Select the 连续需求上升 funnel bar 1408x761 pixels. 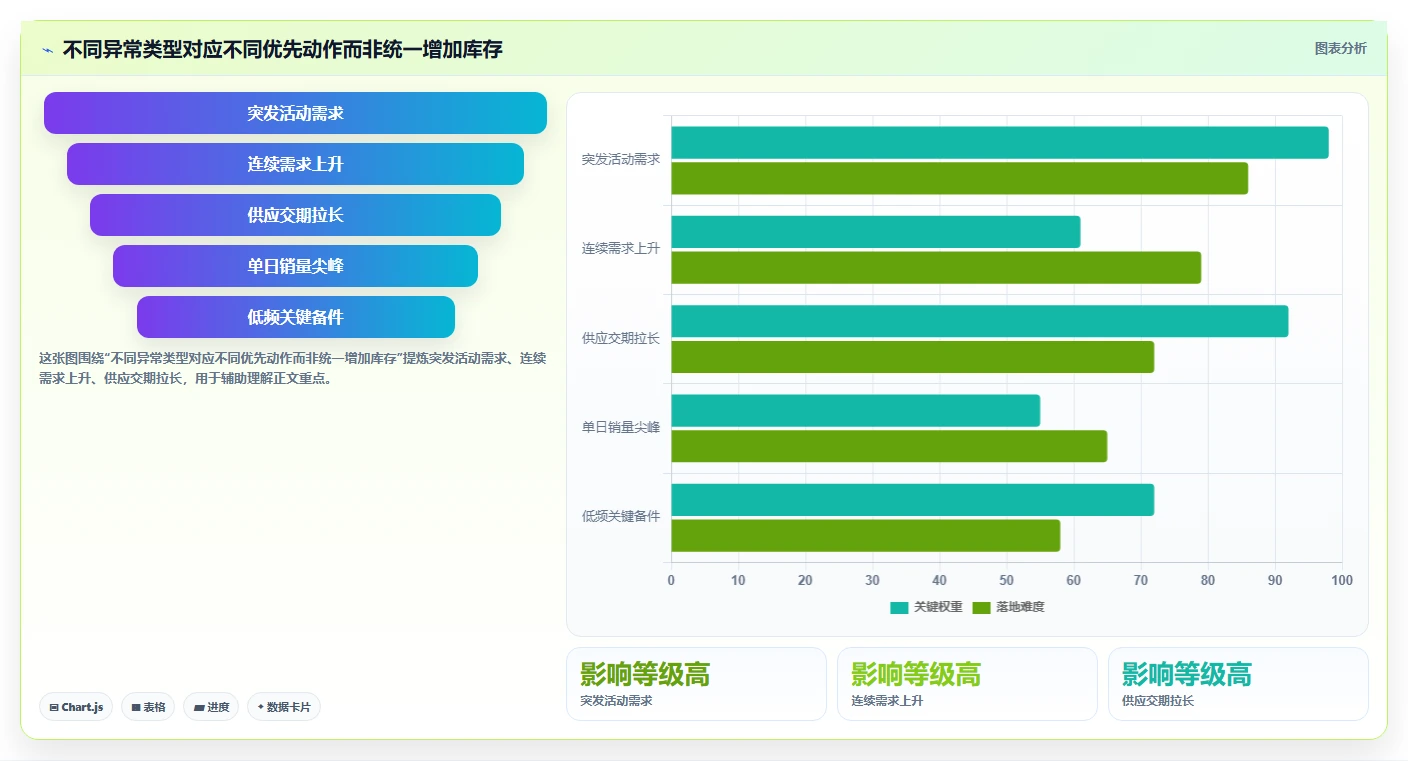tap(295, 164)
